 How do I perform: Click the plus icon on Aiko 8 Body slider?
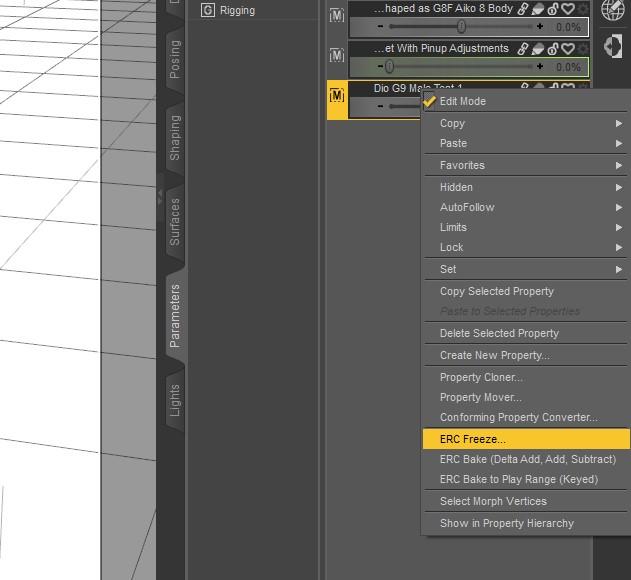(540, 27)
